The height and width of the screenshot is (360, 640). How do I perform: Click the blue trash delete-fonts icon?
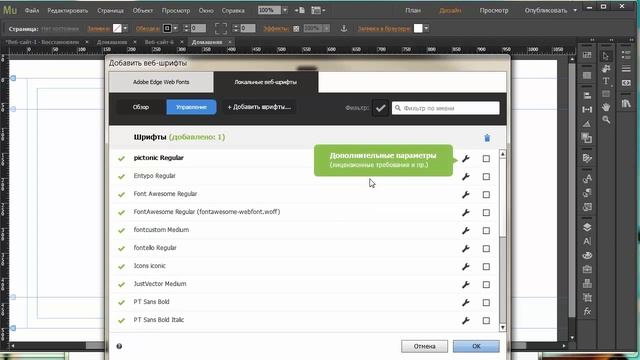pos(487,138)
